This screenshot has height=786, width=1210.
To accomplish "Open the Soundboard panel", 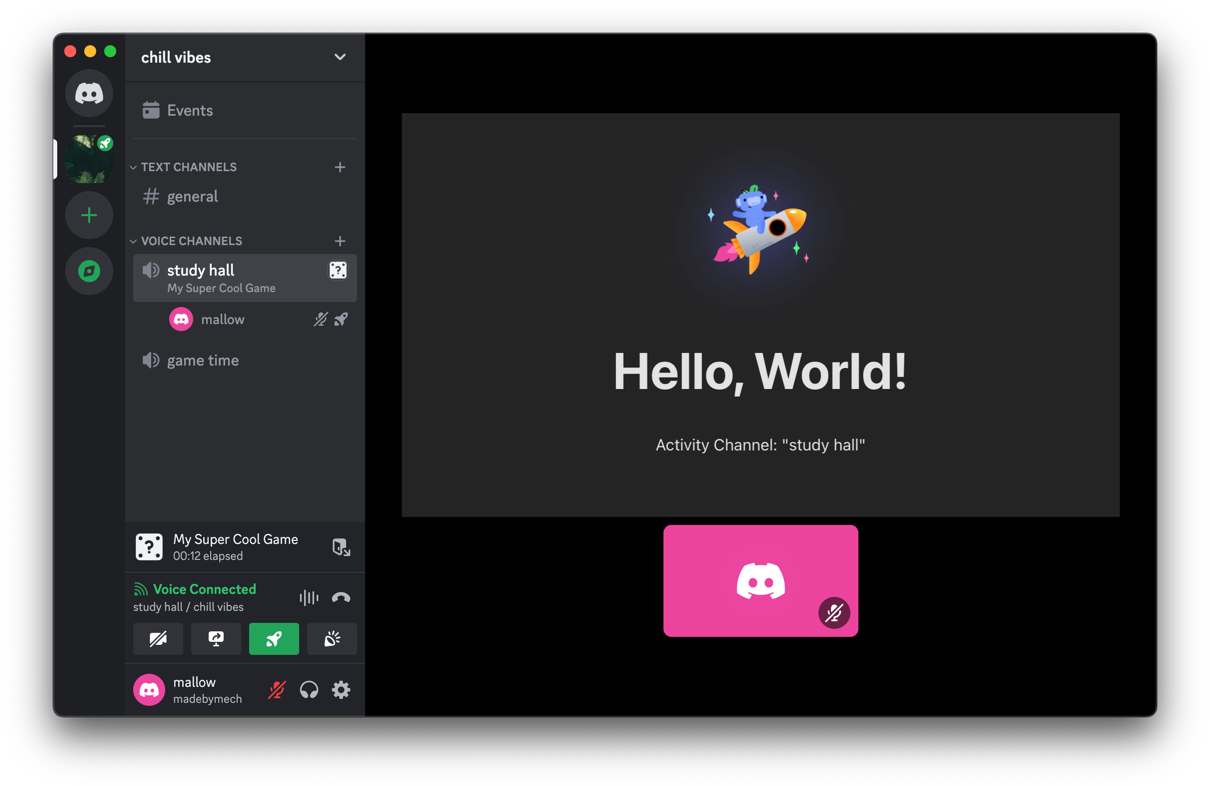I will [331, 638].
